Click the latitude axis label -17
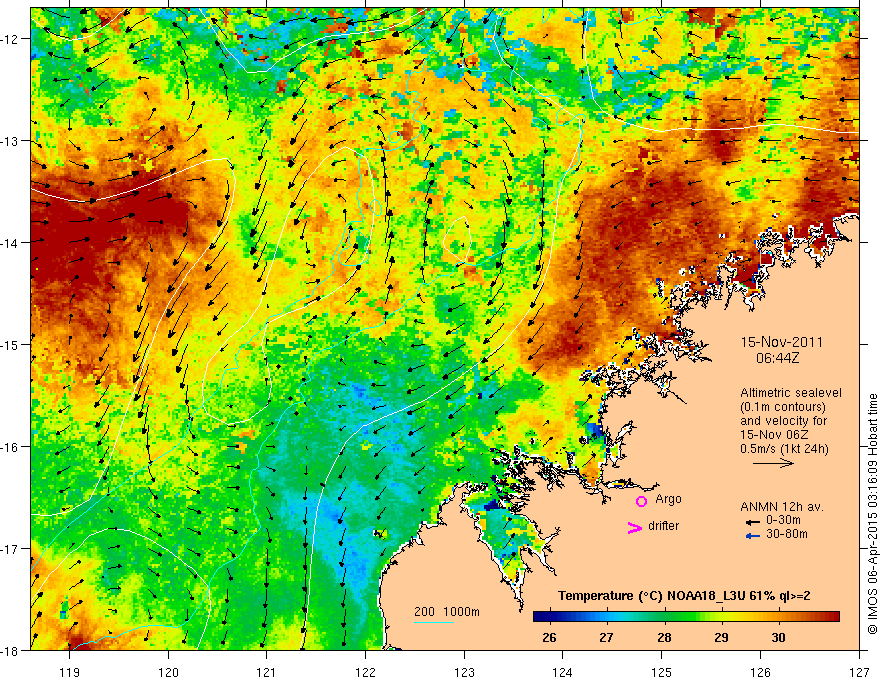880x680 pixels. [11, 548]
